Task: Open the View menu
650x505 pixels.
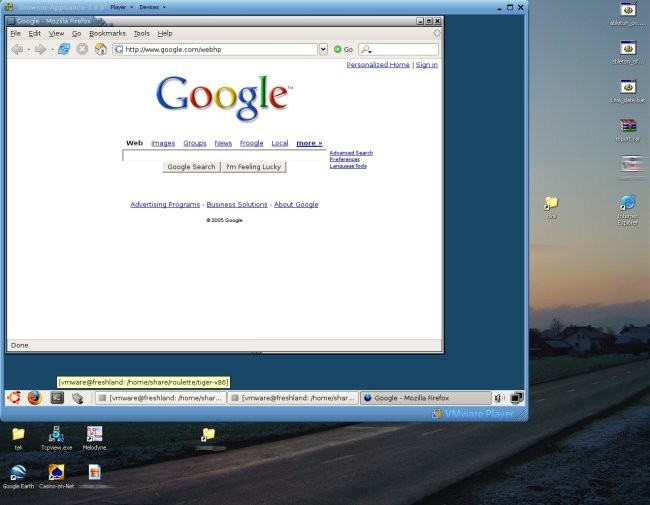Action: pyautogui.click(x=56, y=33)
